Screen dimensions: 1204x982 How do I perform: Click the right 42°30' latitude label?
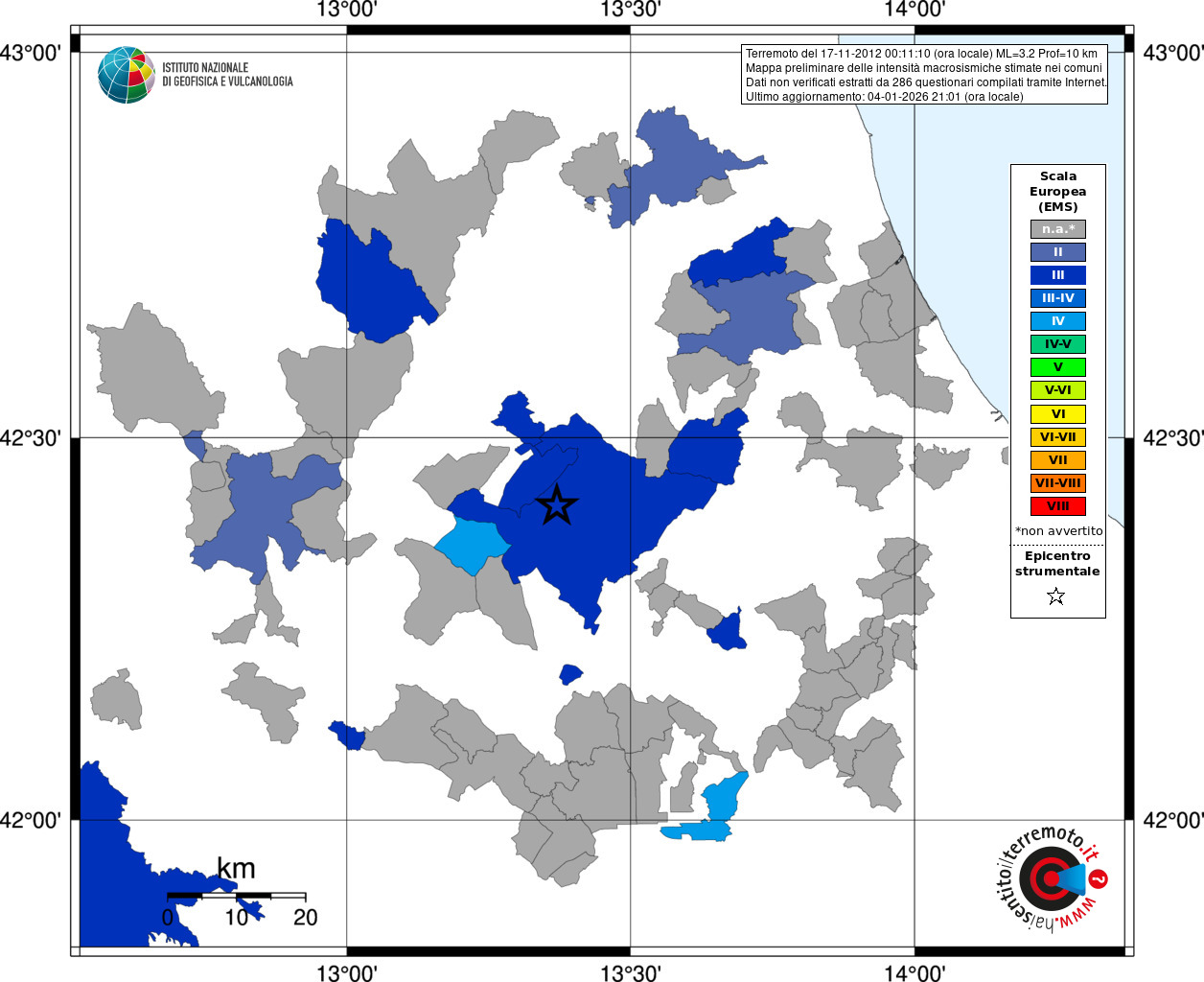tap(1173, 438)
